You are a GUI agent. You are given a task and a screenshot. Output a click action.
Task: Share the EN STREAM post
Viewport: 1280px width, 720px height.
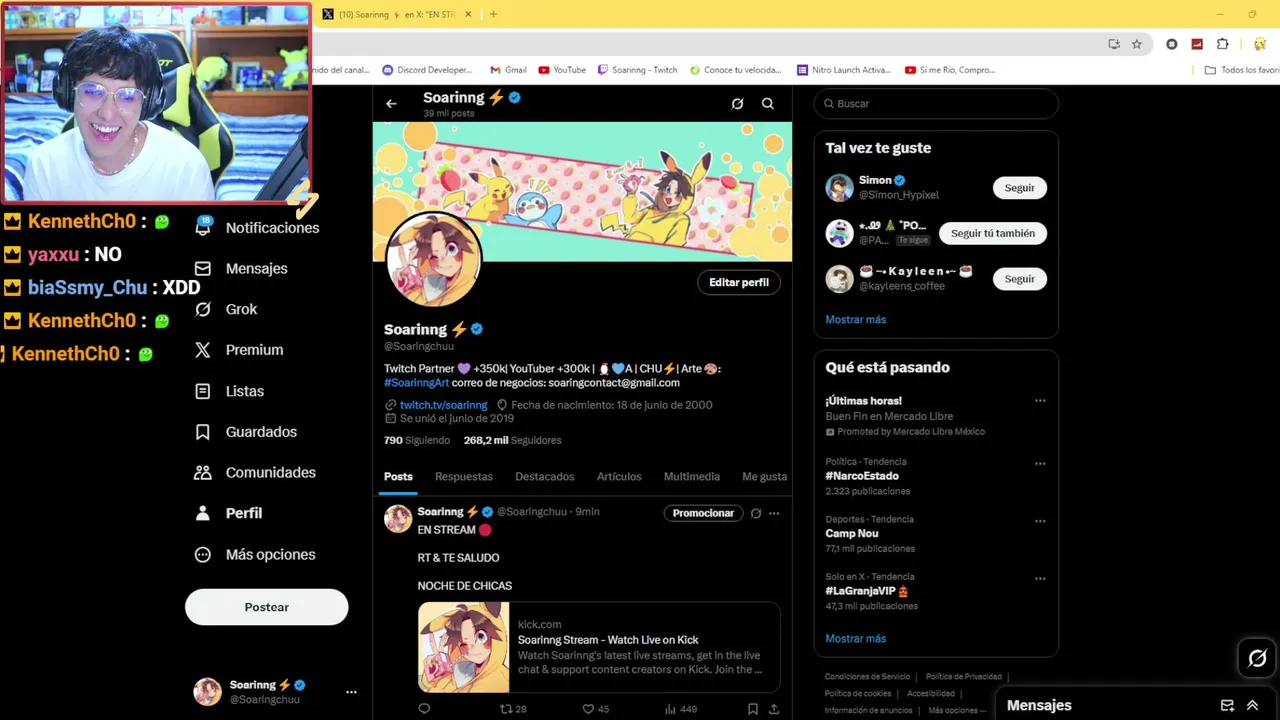pos(774,709)
